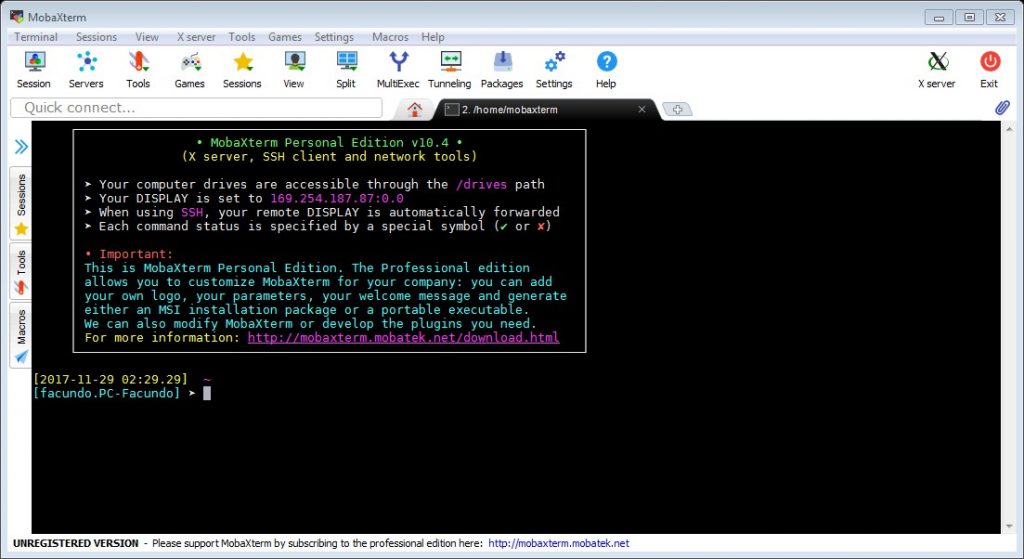Click the DISPLAY address 169.254.187.87:0.0
The width and height of the screenshot is (1024, 559).
click(x=337, y=199)
